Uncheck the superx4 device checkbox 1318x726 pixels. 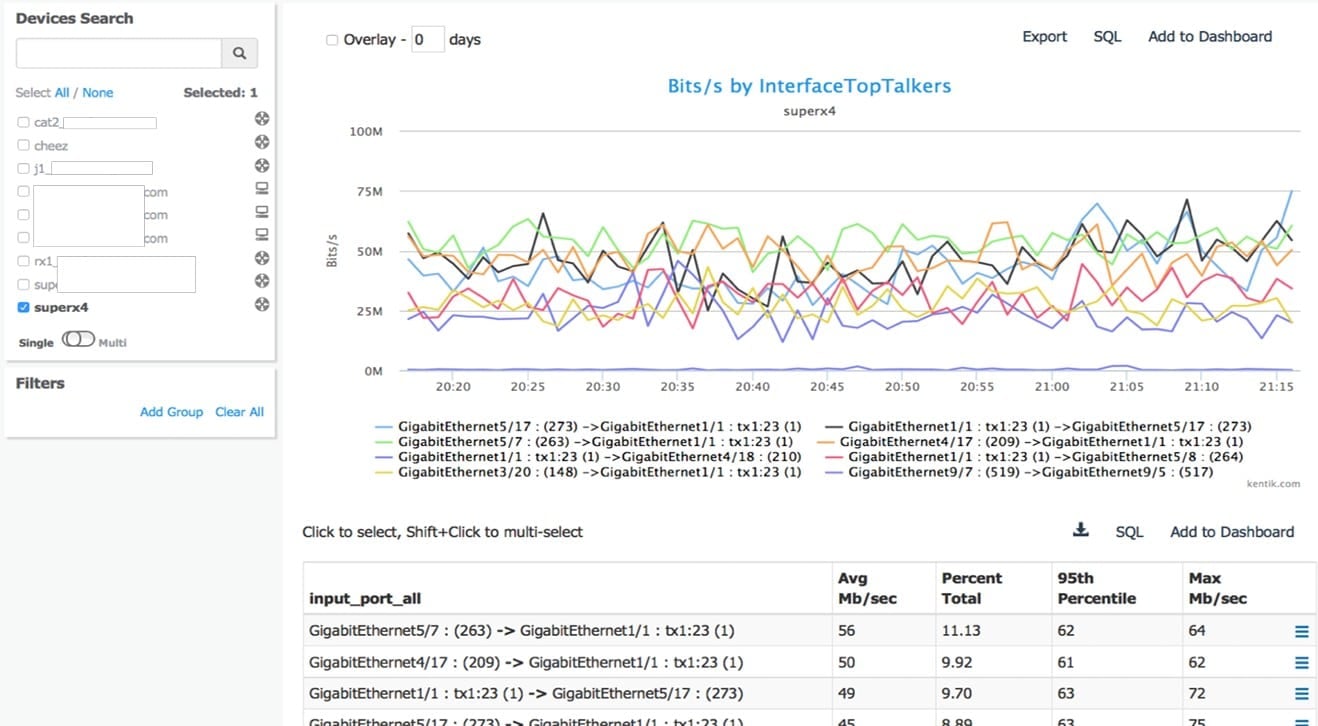point(24,307)
